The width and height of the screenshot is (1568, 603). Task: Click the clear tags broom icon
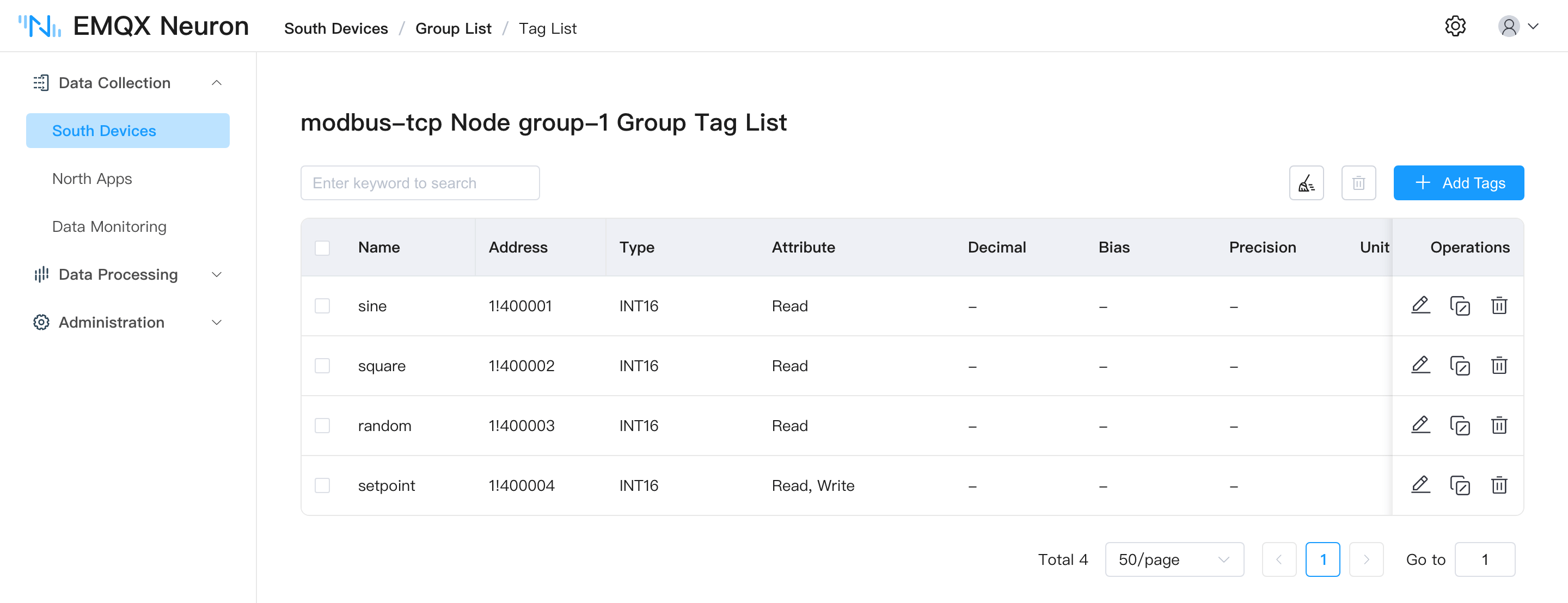pyautogui.click(x=1306, y=182)
